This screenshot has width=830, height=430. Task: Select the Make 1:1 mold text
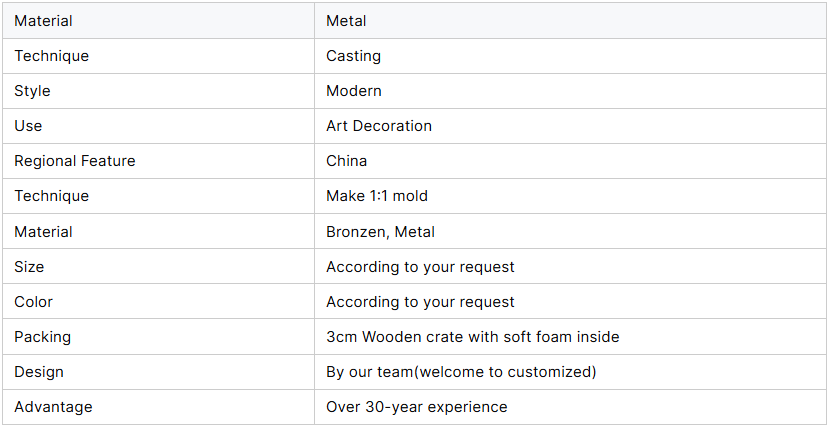(x=377, y=196)
